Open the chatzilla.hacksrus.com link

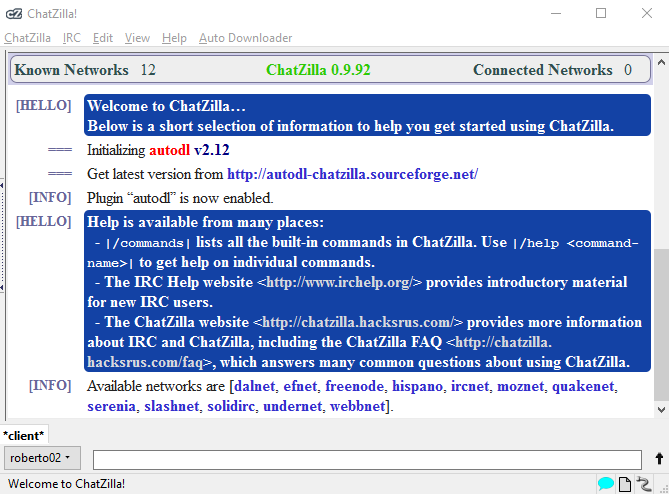(358, 322)
